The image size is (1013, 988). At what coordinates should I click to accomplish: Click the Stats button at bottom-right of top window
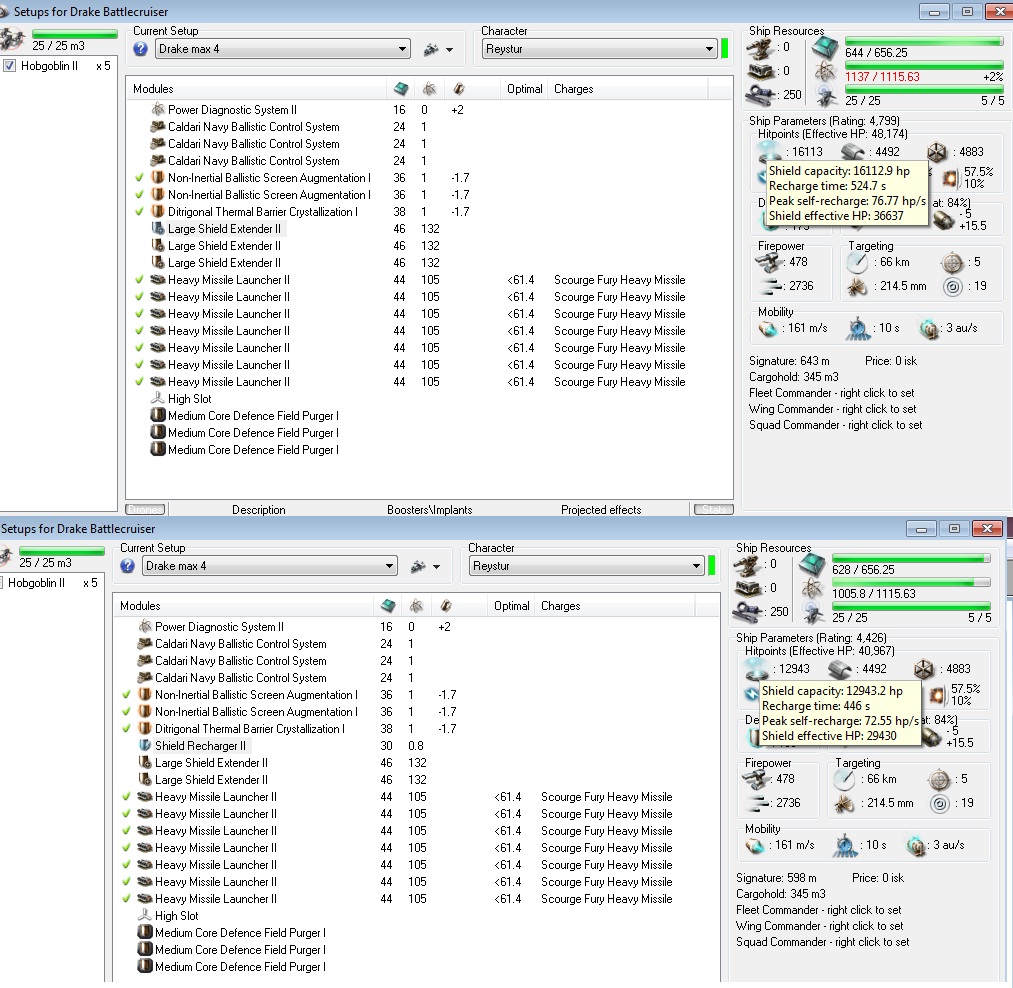[x=714, y=510]
